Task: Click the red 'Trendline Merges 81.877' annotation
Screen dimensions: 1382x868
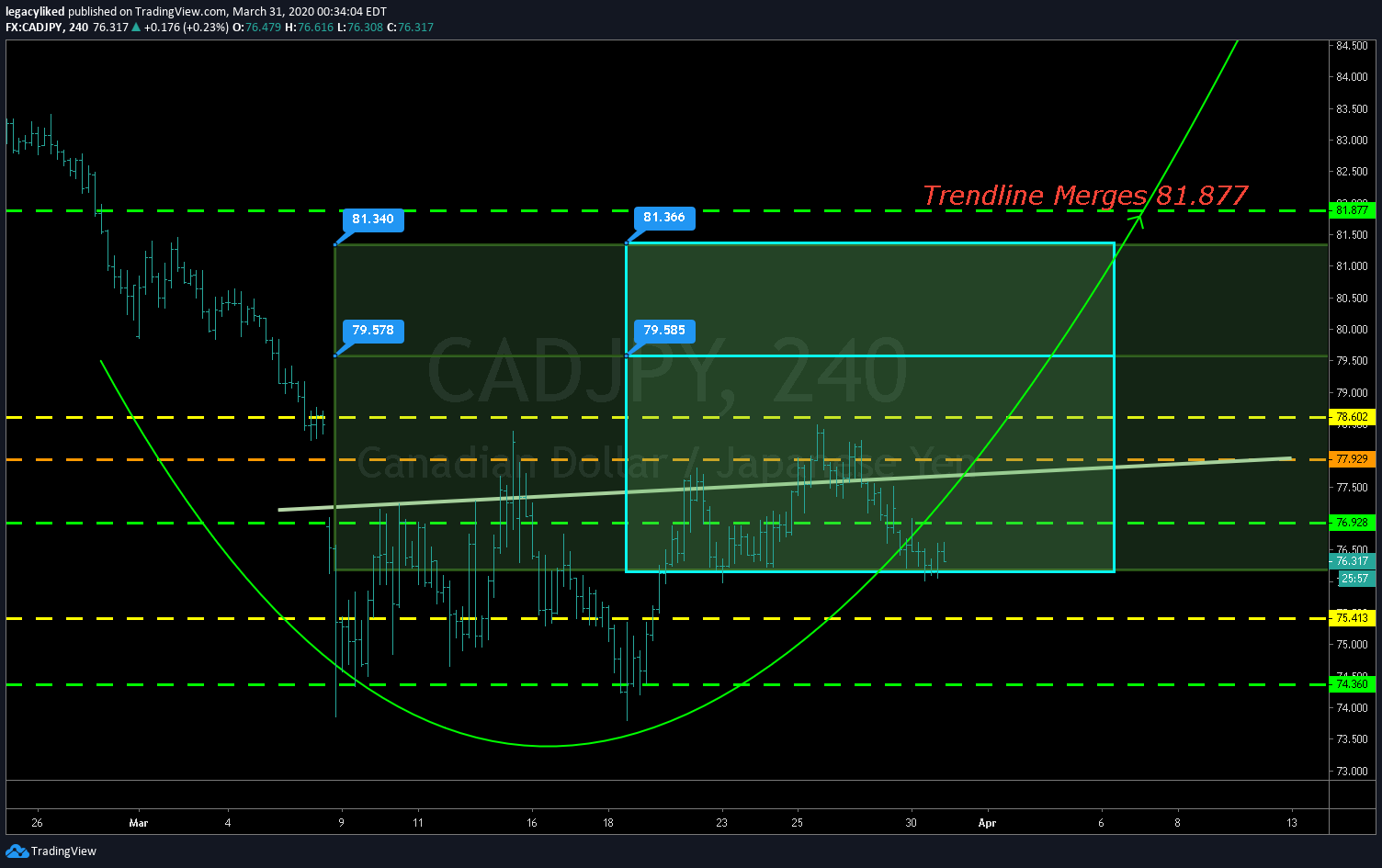Action: click(1085, 196)
